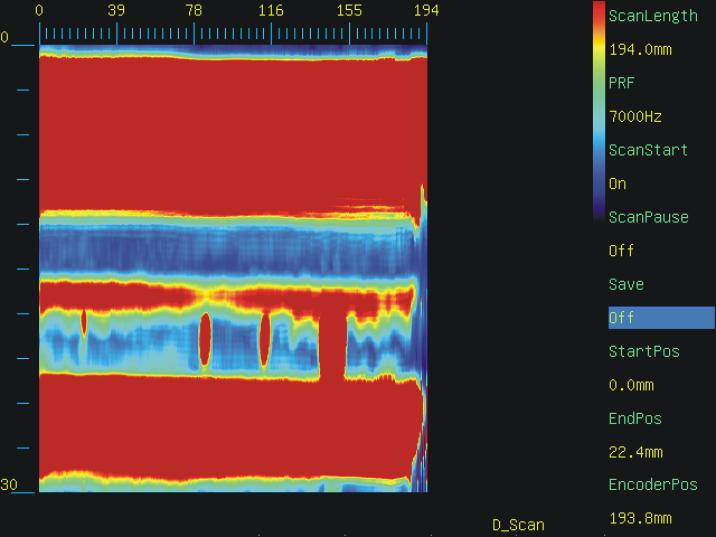Select the StartPos parameter label
The height and width of the screenshot is (537, 716).
pos(644,351)
